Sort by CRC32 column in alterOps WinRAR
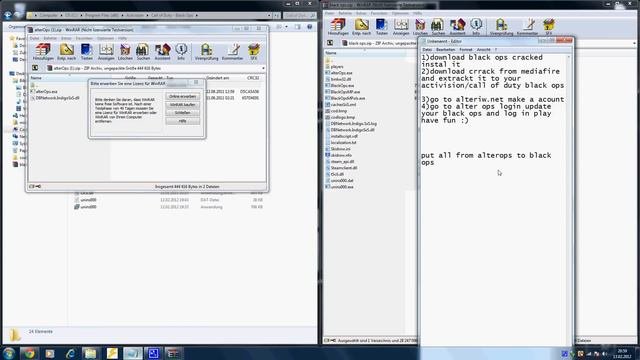This screenshot has width=640, height=360. point(253,78)
